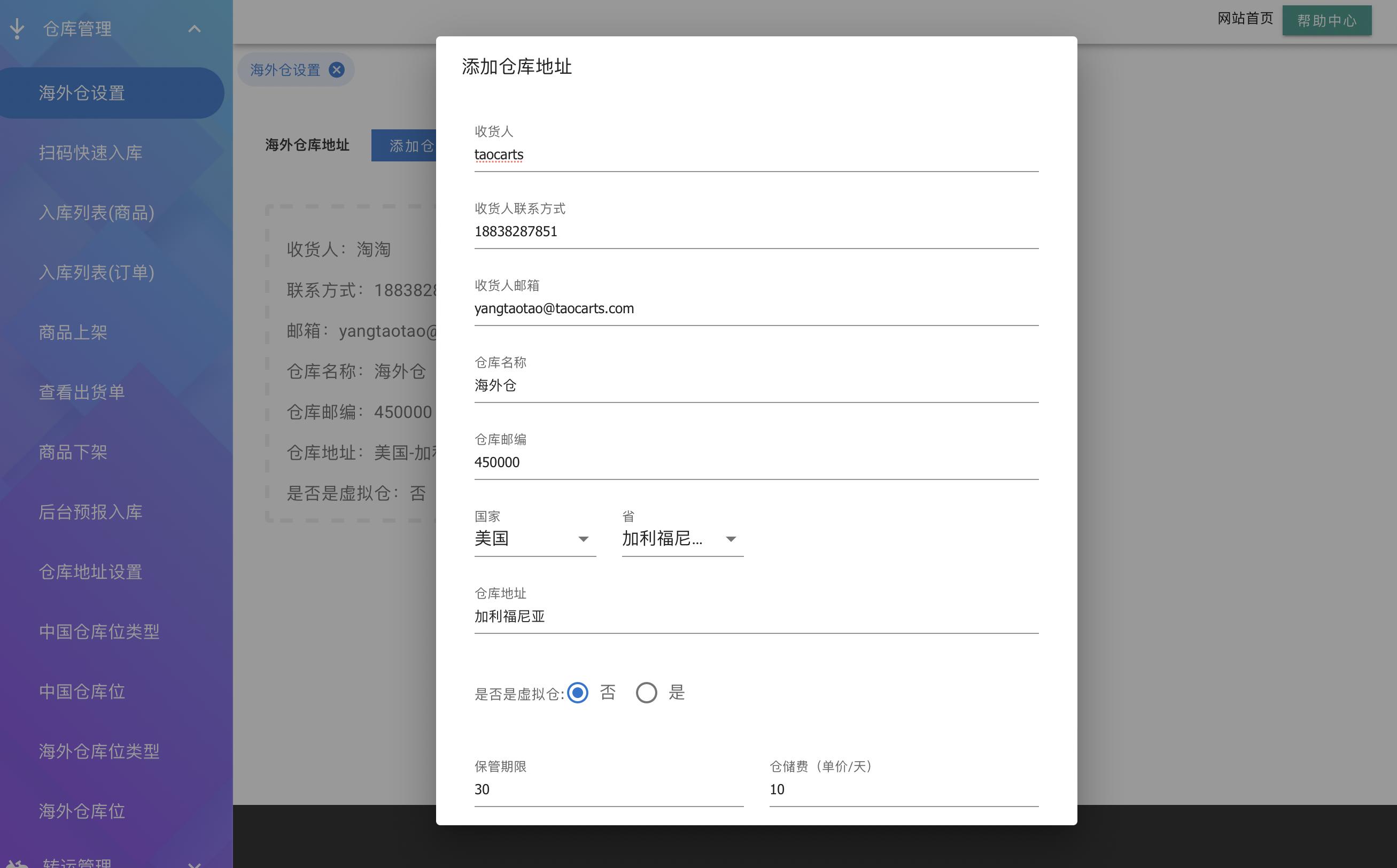Switch to the 海外仓库地址 tab
The image size is (1397, 868).
click(x=306, y=145)
